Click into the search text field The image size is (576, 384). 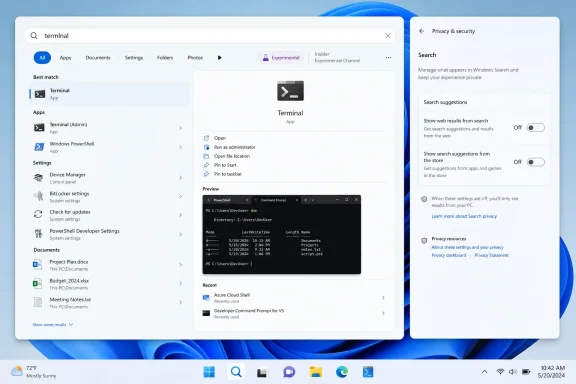pyautogui.click(x=209, y=36)
